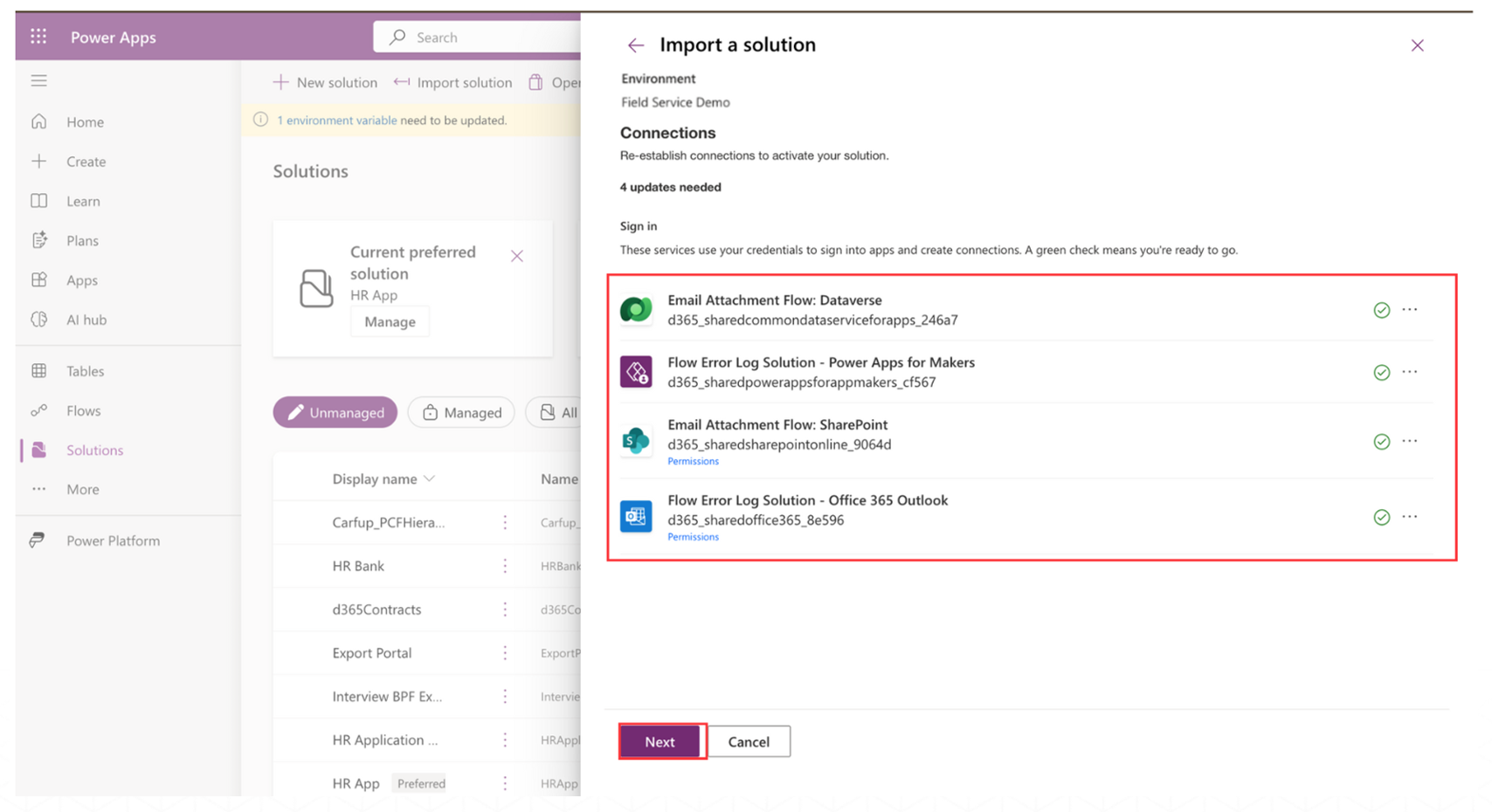Expand the Display name column sort dropdown
This screenshot has width=1492, height=812.
pos(429,478)
